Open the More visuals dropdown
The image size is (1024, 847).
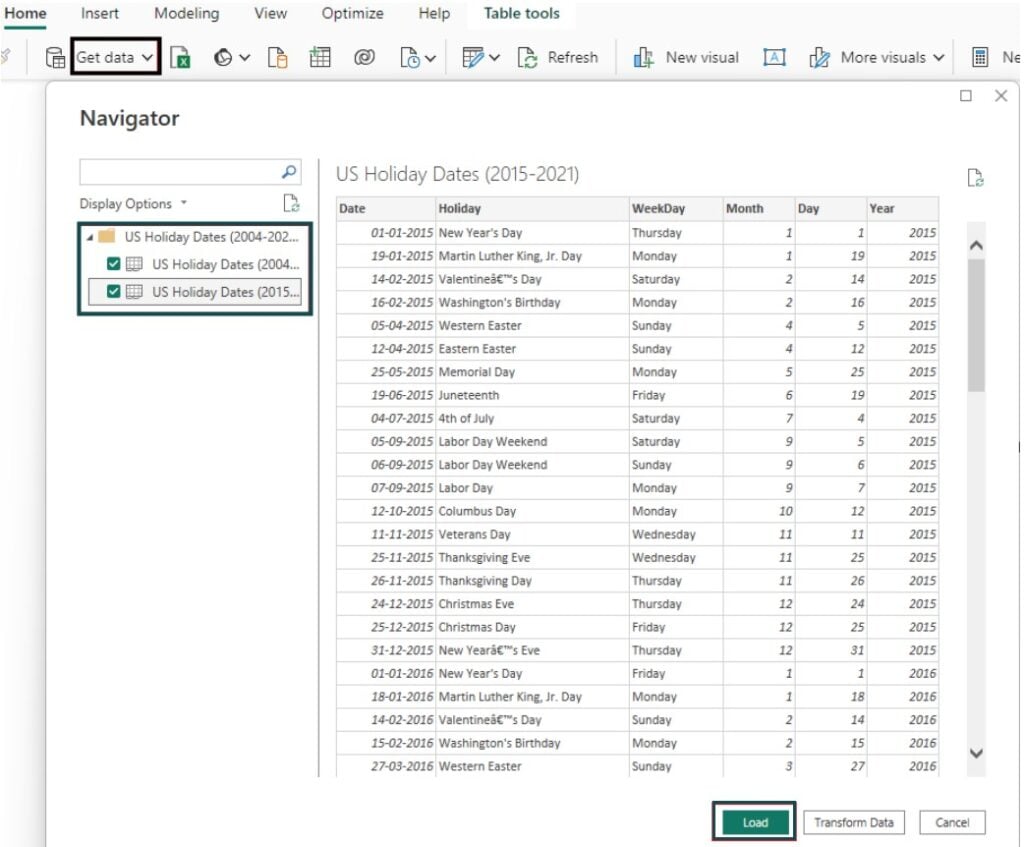[x=877, y=57]
